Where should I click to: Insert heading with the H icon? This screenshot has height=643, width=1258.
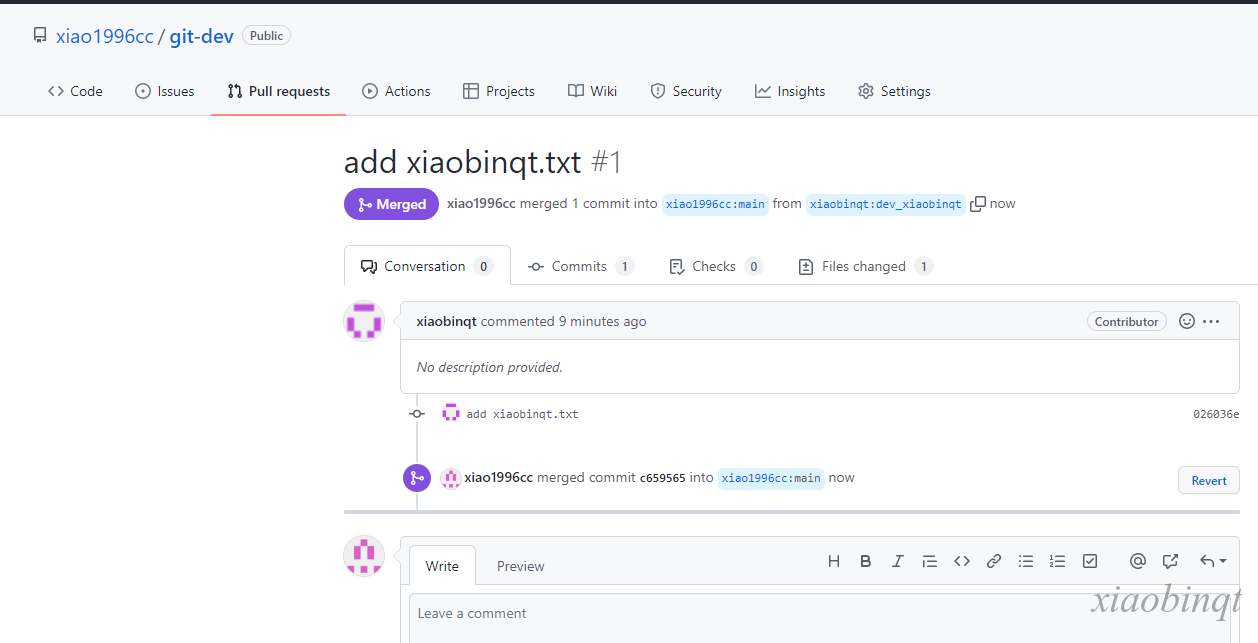pyautogui.click(x=834, y=561)
